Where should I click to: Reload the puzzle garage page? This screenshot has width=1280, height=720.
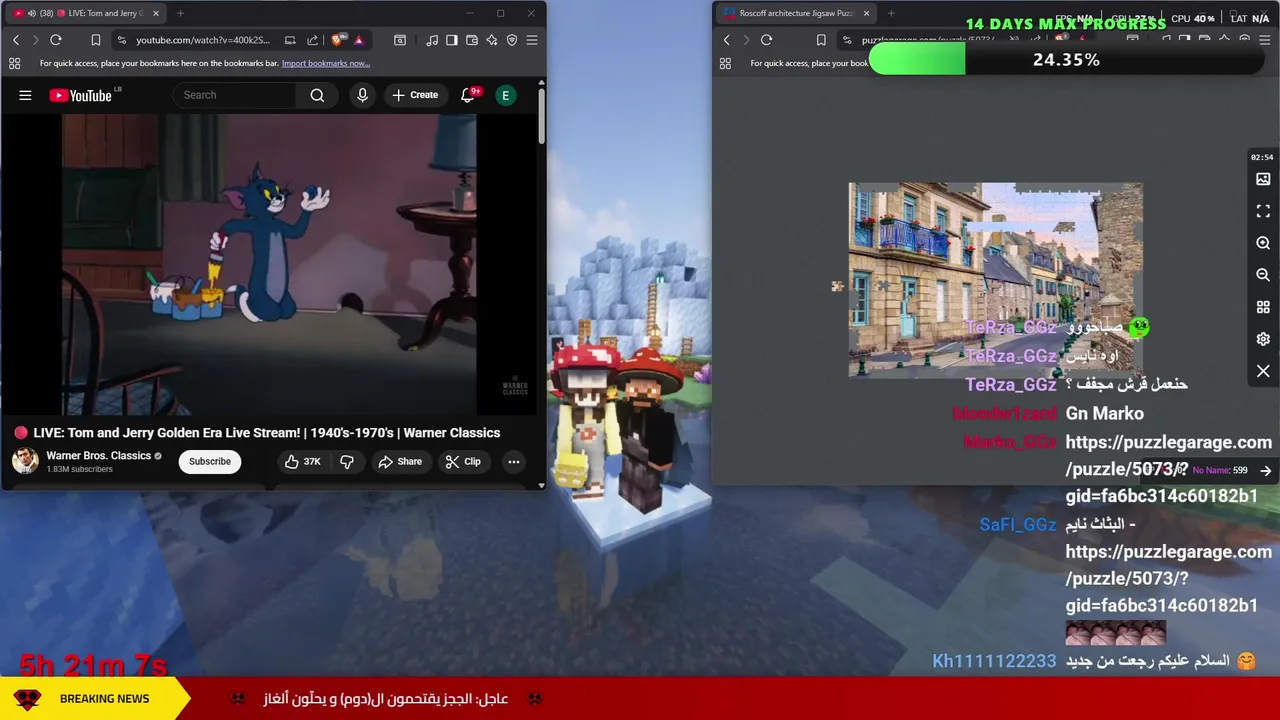coord(767,40)
